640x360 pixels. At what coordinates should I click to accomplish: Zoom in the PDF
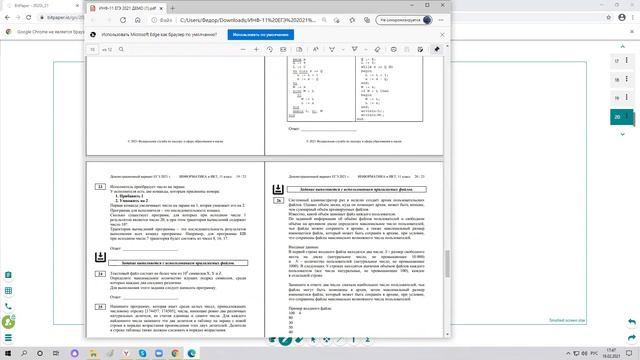(256, 49)
